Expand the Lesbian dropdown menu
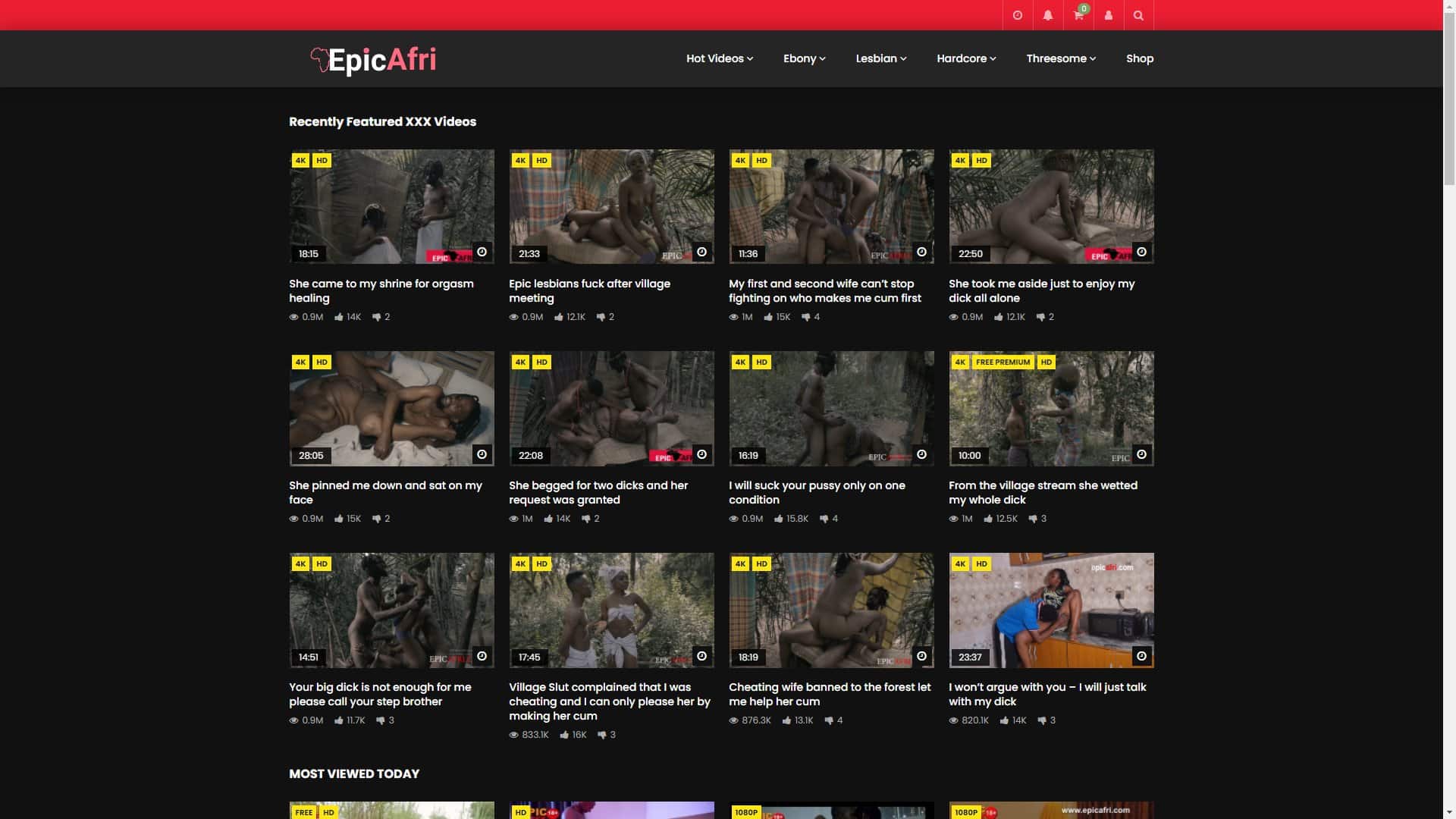Image resolution: width=1456 pixels, height=819 pixels. (x=880, y=58)
